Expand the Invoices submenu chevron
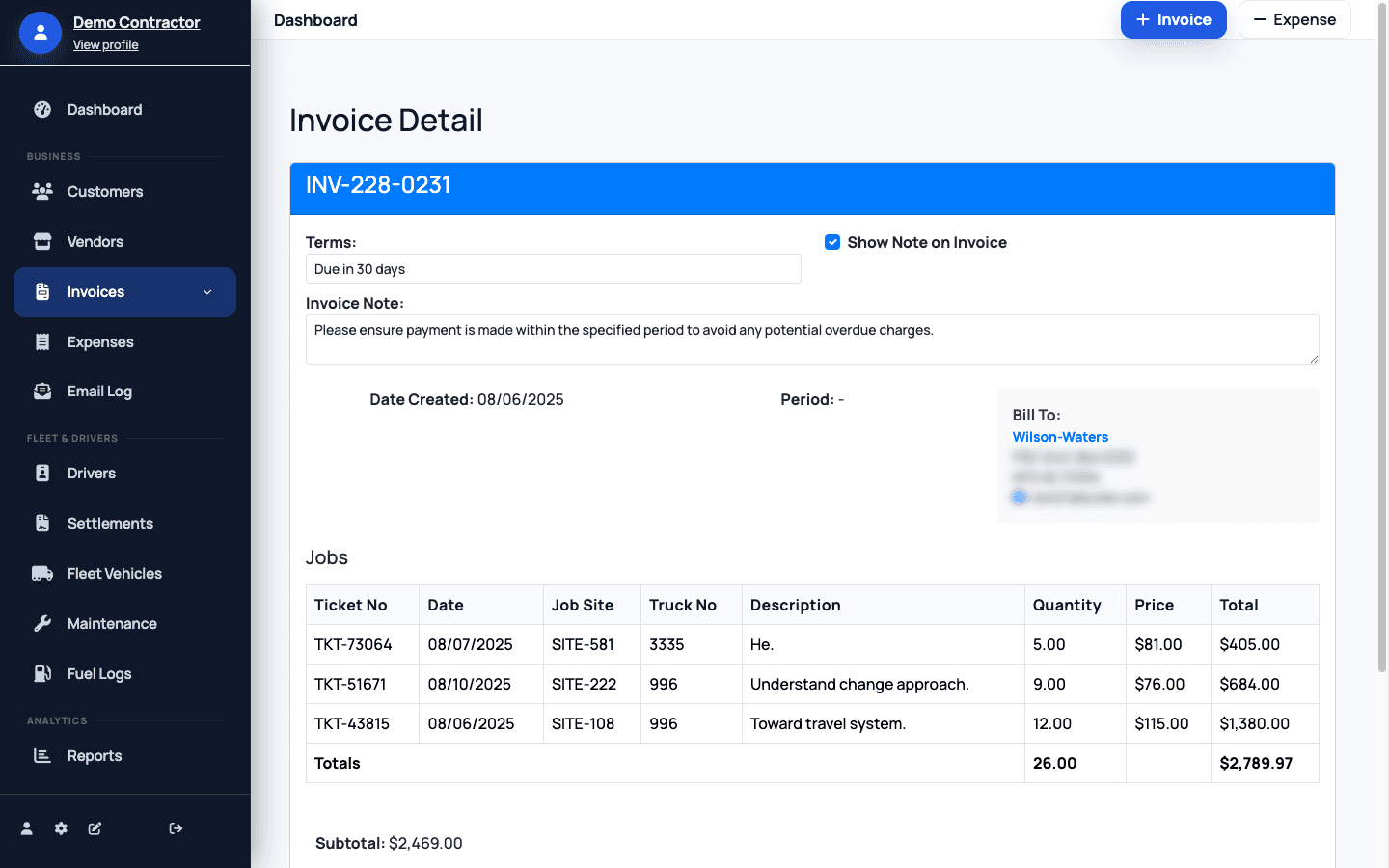 click(x=207, y=292)
